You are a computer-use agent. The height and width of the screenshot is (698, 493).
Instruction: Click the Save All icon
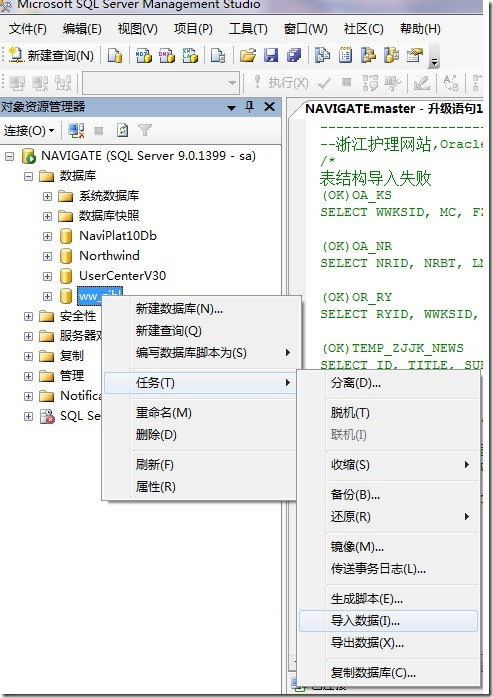pyautogui.click(x=294, y=56)
